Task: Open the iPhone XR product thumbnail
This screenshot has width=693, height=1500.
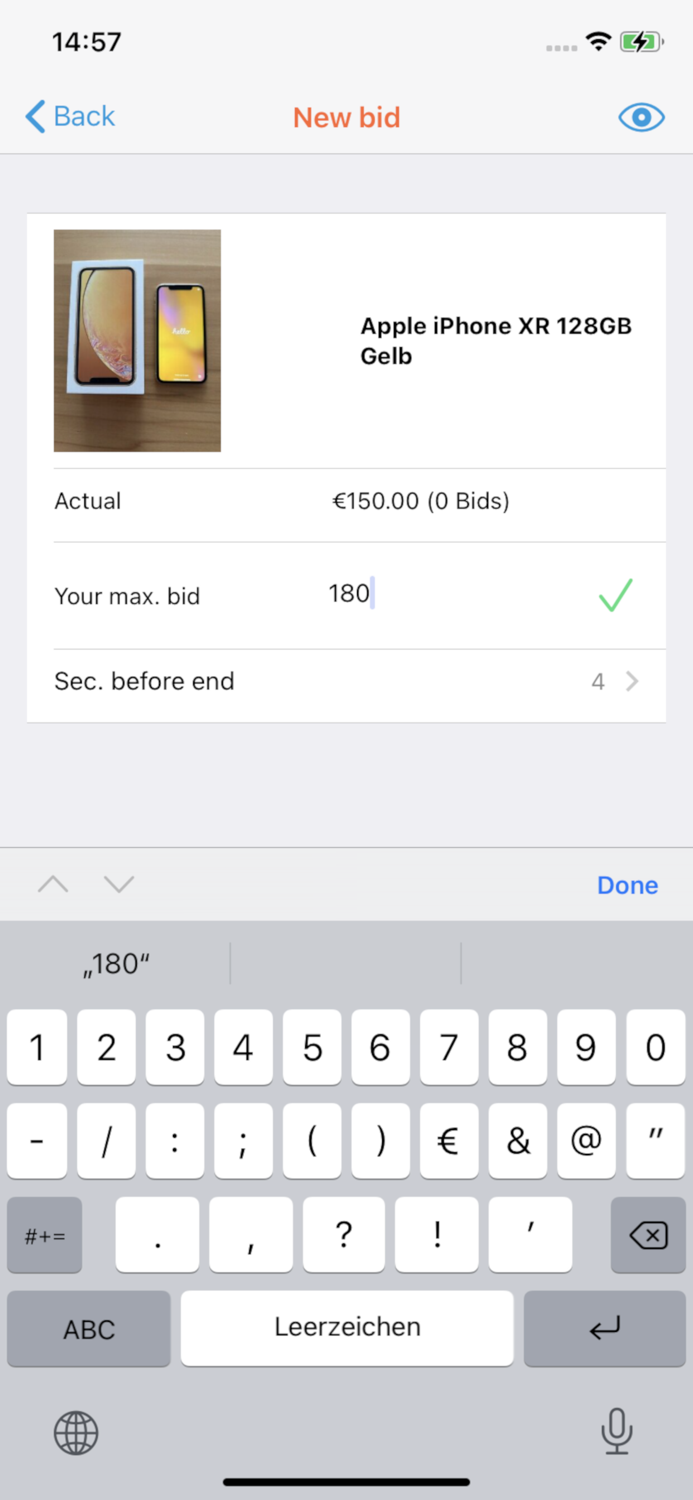Action: pyautogui.click(x=137, y=339)
